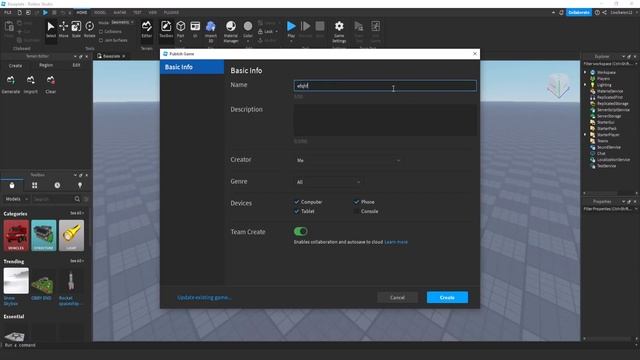Toggle the Computer device checkbox
The image size is (640, 360).
[297, 202]
